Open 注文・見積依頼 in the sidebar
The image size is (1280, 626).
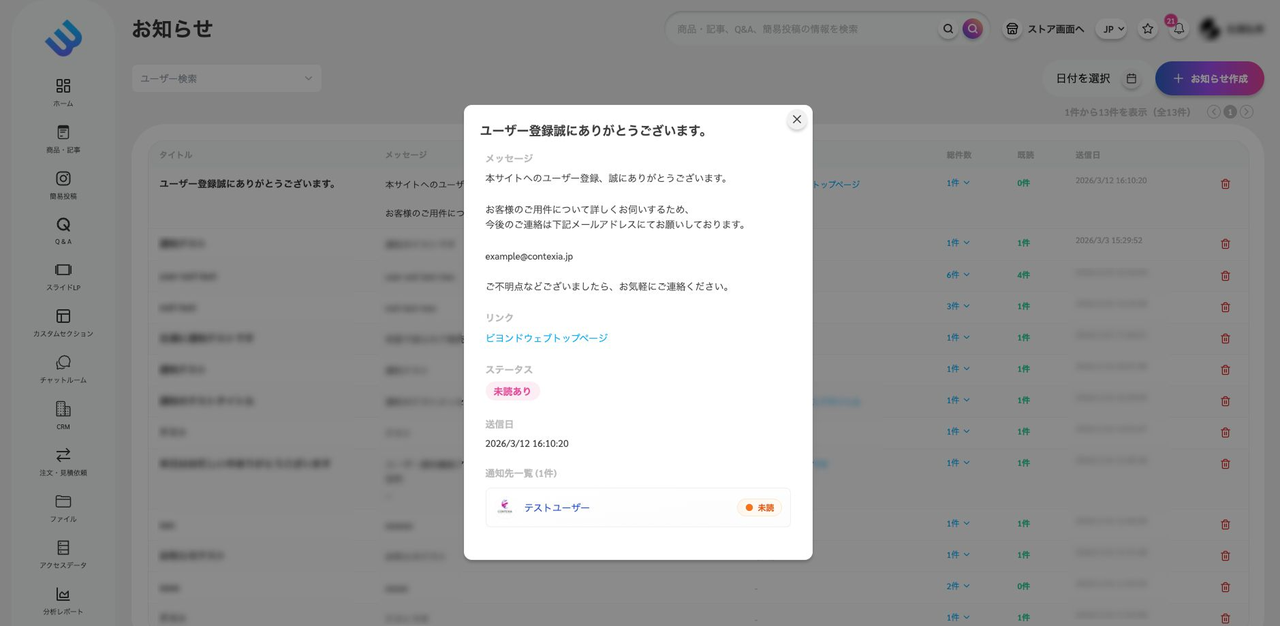click(63, 460)
